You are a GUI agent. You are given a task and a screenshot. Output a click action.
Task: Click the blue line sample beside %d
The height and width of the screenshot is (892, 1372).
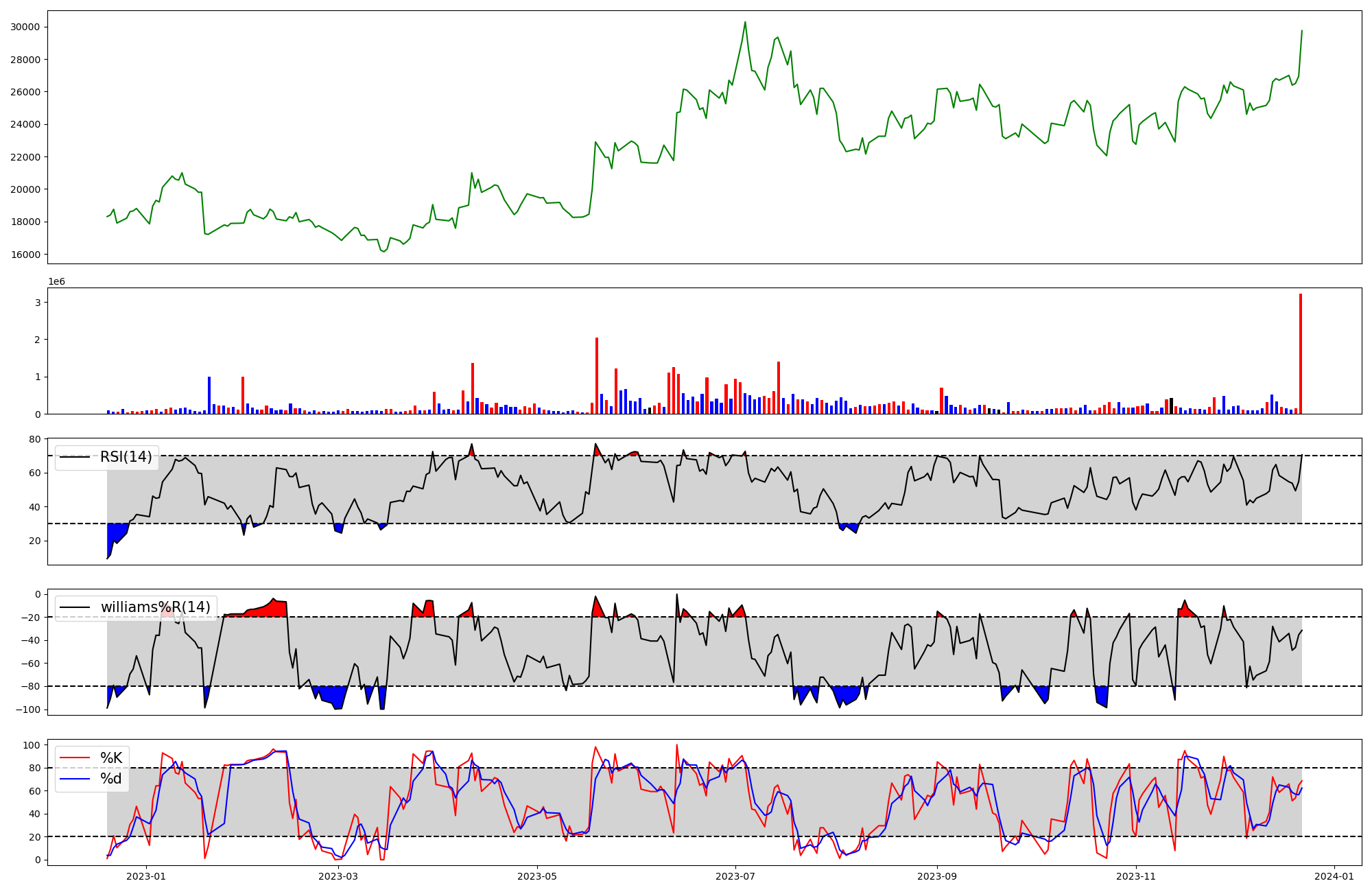click(x=75, y=779)
